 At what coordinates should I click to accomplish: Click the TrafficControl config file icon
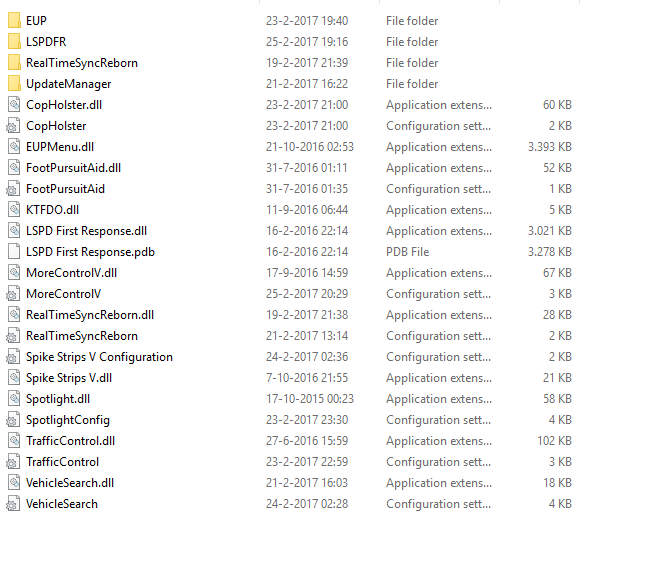[x=13, y=462]
